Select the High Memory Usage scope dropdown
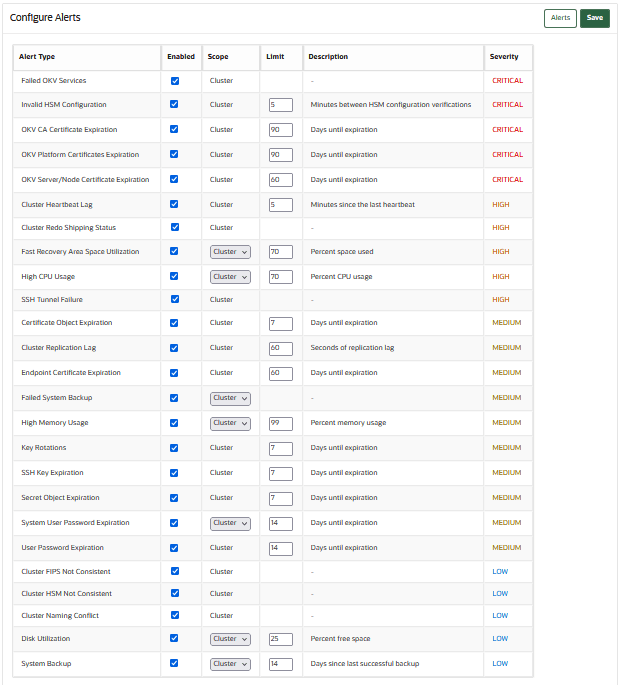This screenshot has width=622, height=685. 230,423
